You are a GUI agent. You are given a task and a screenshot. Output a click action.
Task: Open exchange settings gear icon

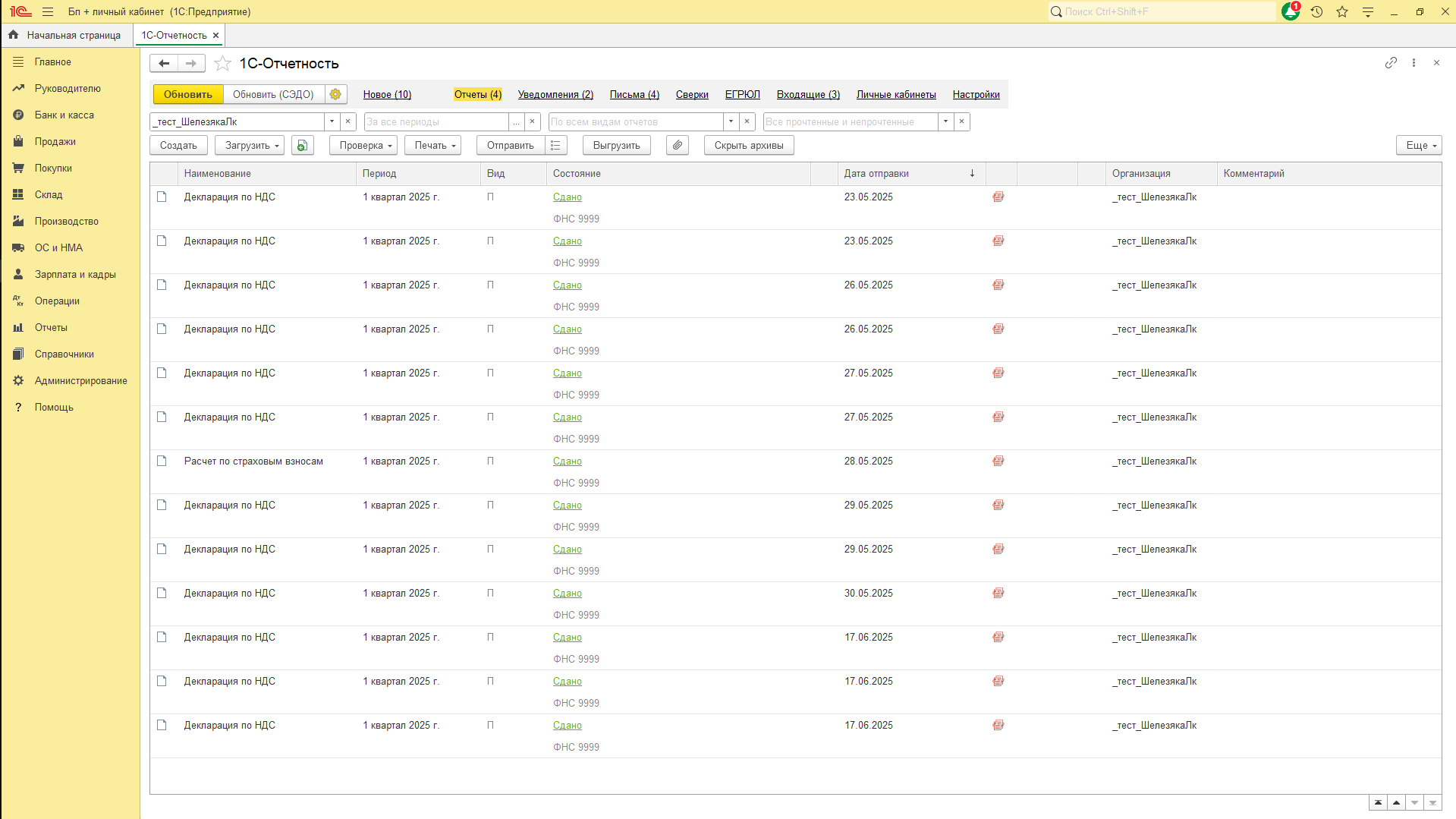point(335,94)
